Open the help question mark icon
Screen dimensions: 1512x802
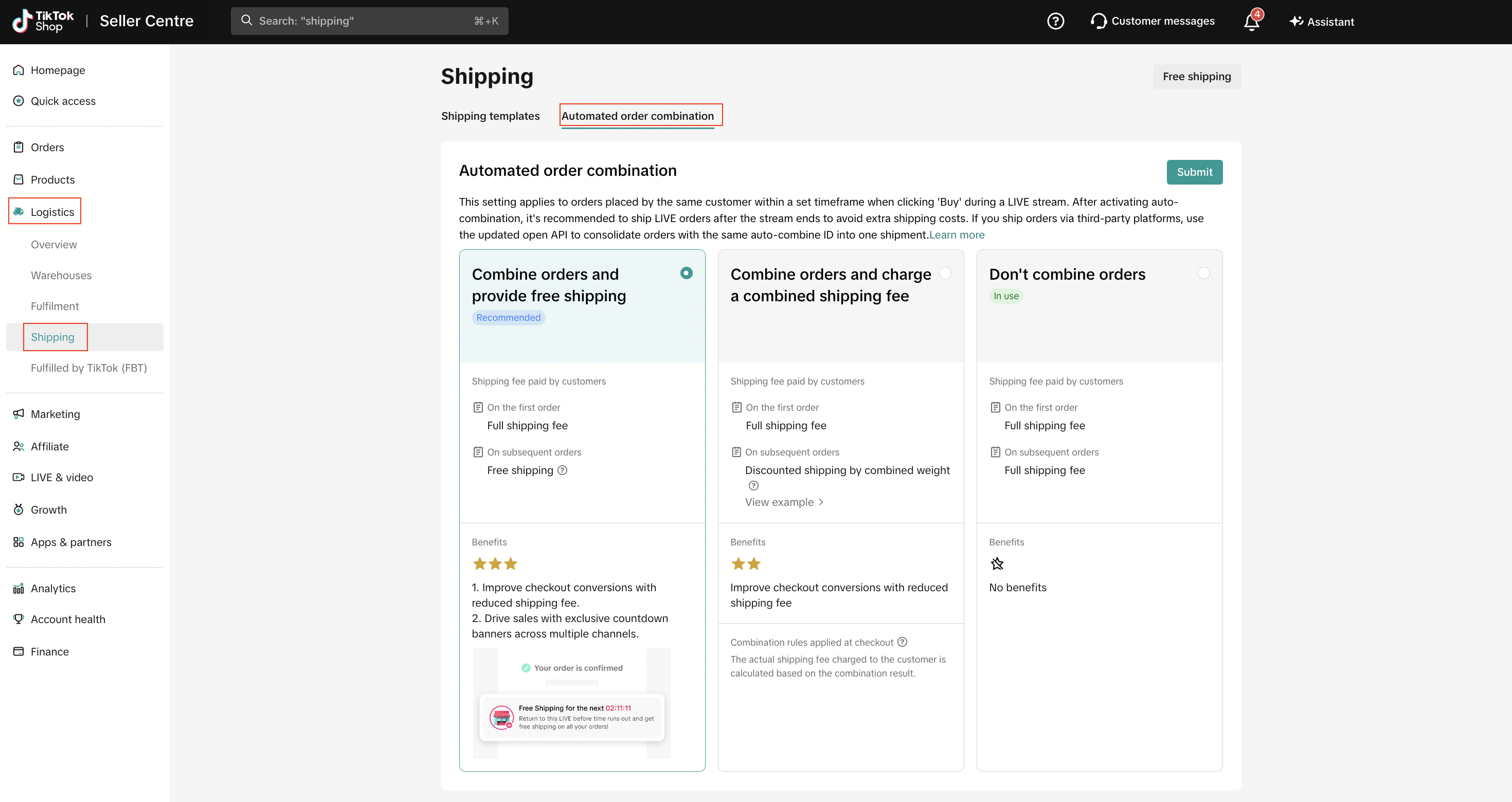coord(1055,21)
